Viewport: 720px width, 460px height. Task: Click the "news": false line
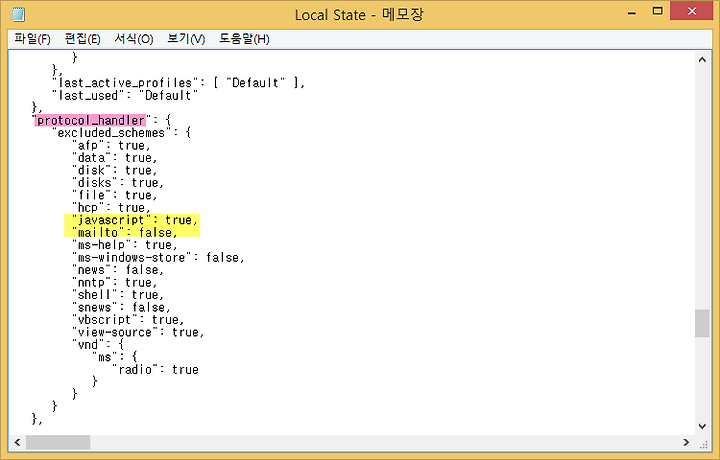pyautogui.click(x=118, y=270)
